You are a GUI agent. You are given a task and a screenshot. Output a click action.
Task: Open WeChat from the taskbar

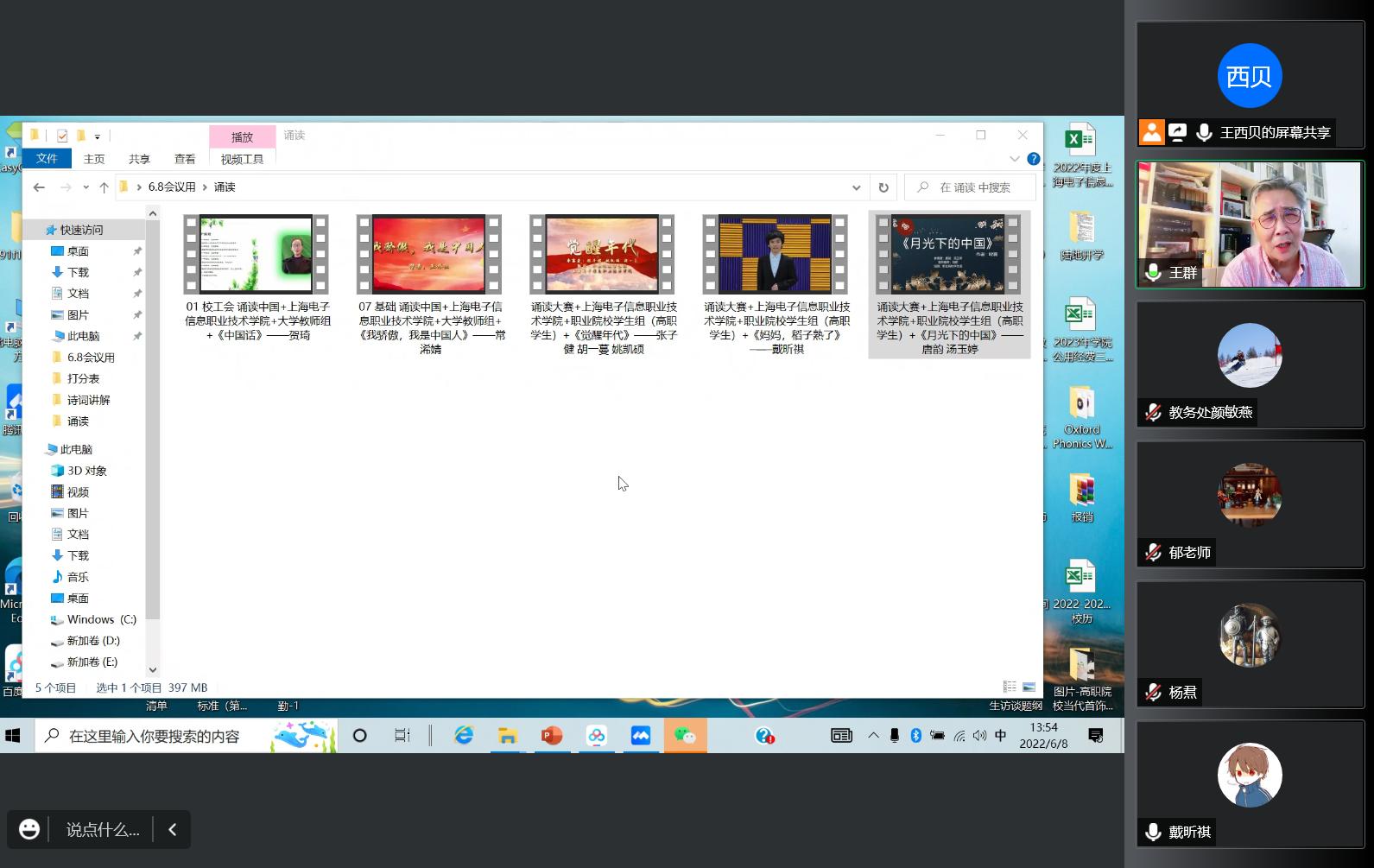coord(685,736)
